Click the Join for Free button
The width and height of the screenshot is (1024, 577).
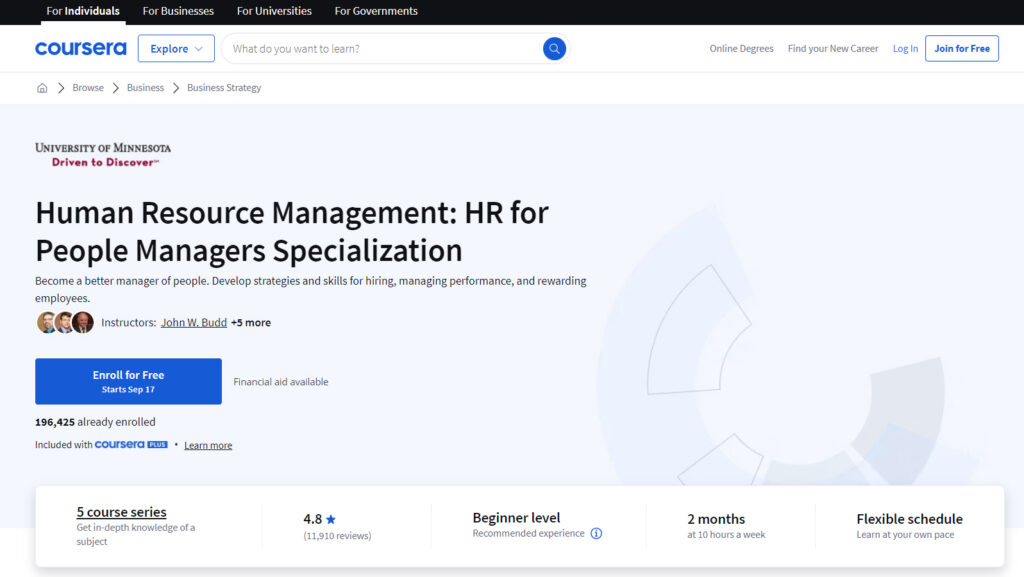pos(962,48)
